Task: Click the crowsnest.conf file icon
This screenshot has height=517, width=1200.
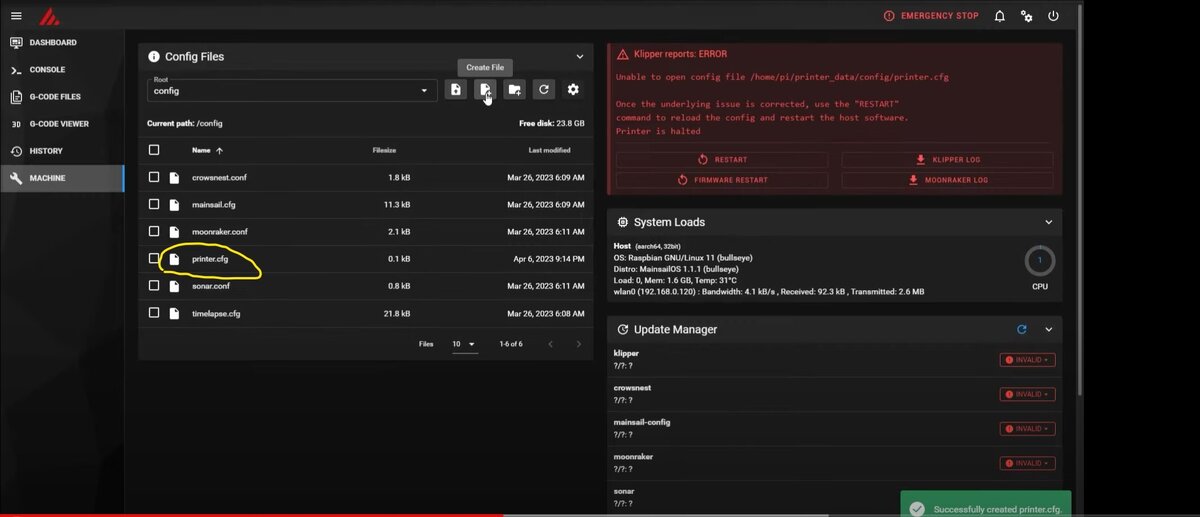Action: pyautogui.click(x=174, y=177)
